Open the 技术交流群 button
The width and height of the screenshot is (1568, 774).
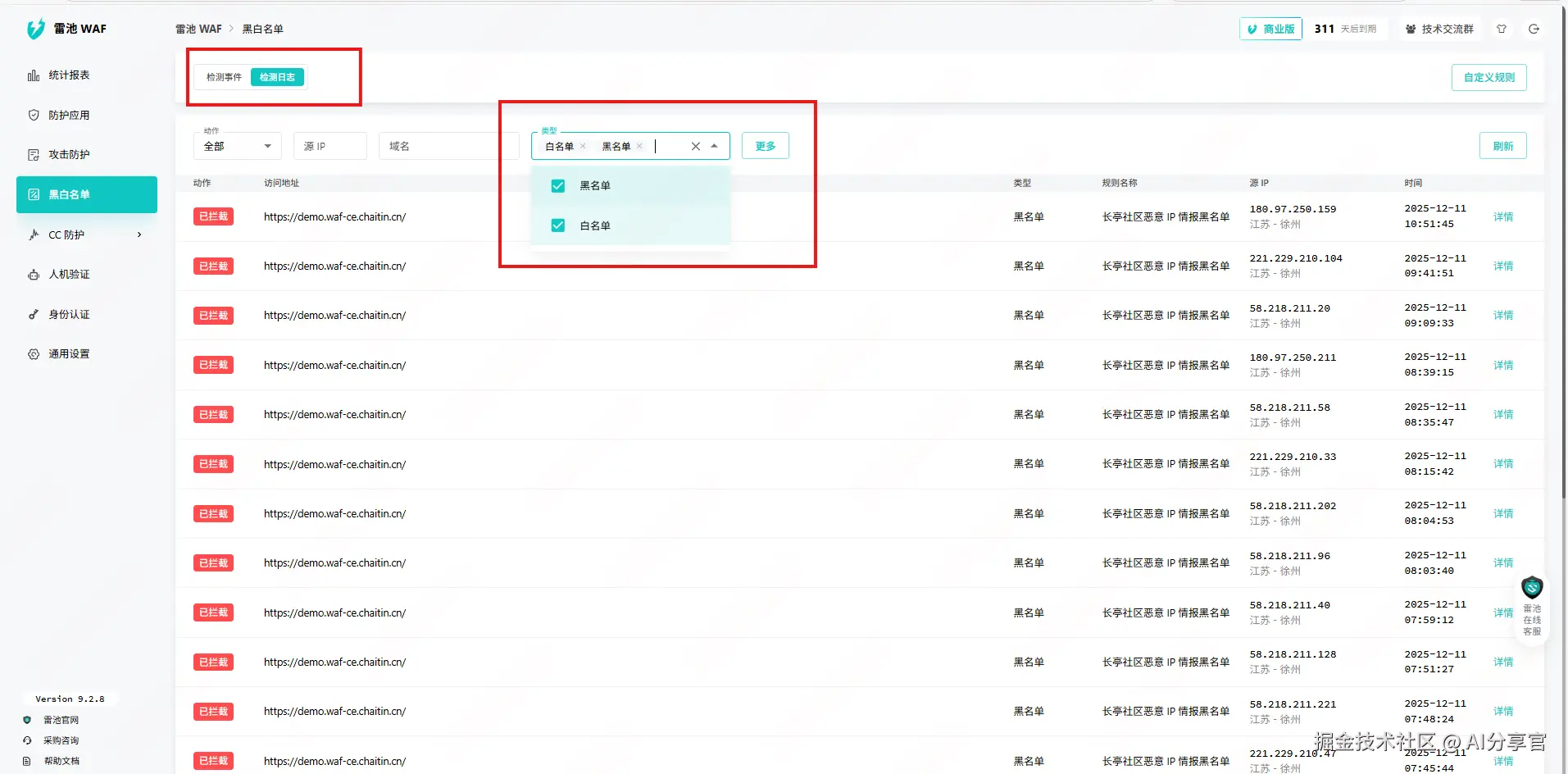(x=1439, y=29)
